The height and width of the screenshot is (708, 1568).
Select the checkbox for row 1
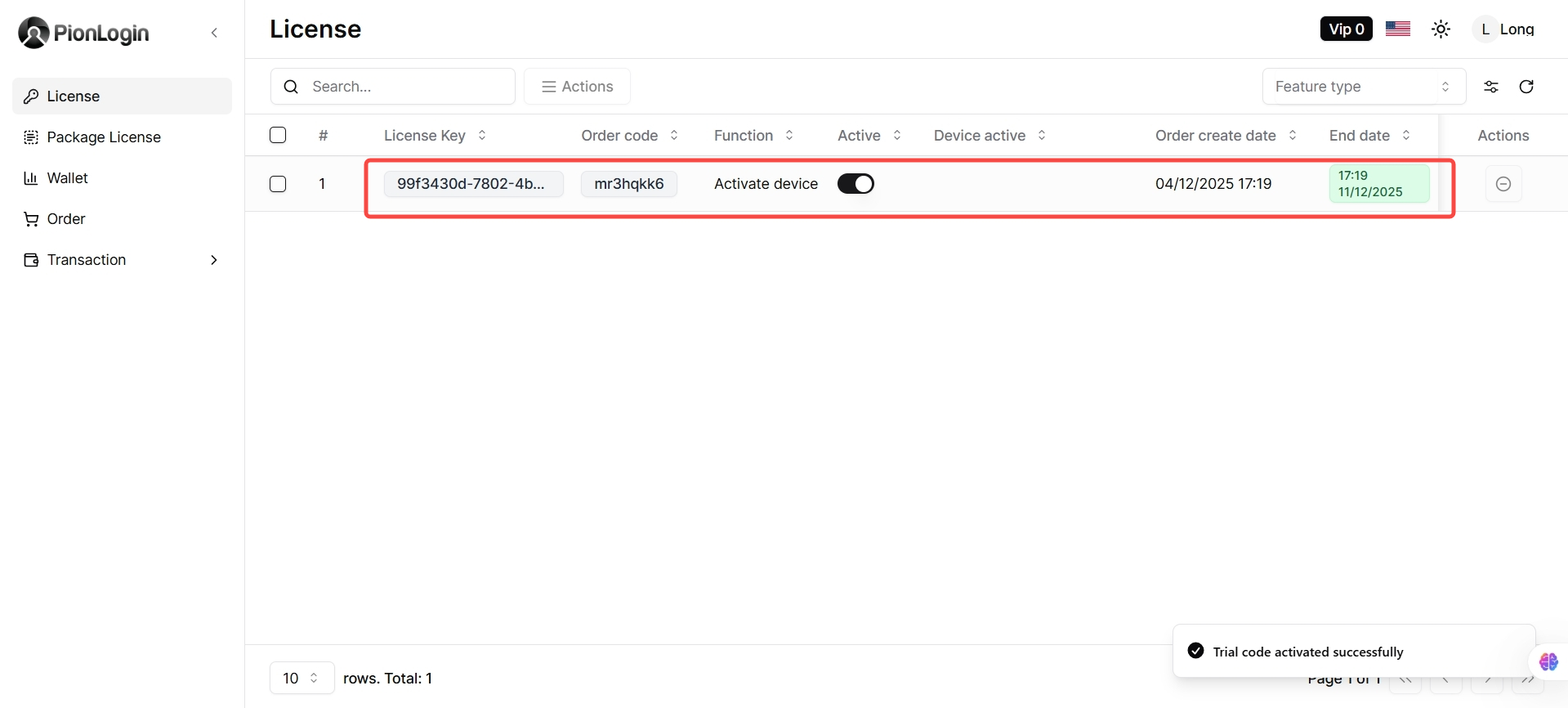pyautogui.click(x=278, y=184)
